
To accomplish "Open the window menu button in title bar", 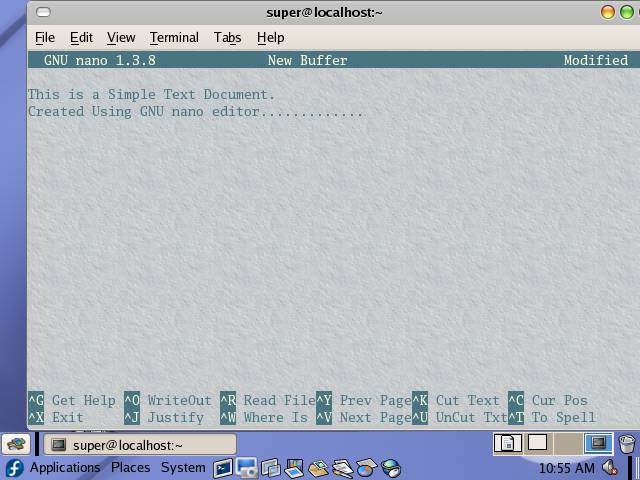I will click(x=42, y=12).
